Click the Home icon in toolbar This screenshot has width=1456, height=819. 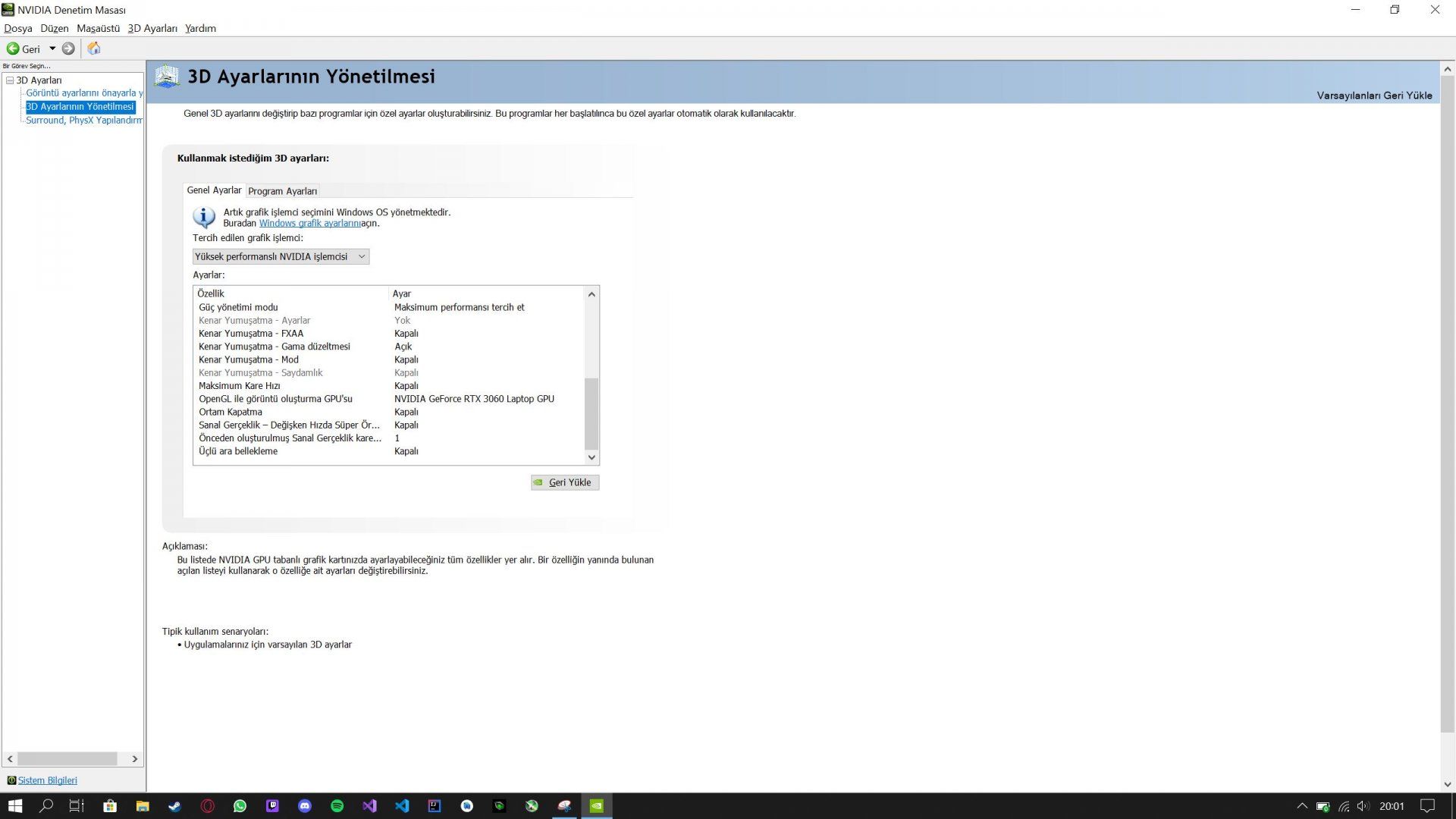[x=94, y=49]
